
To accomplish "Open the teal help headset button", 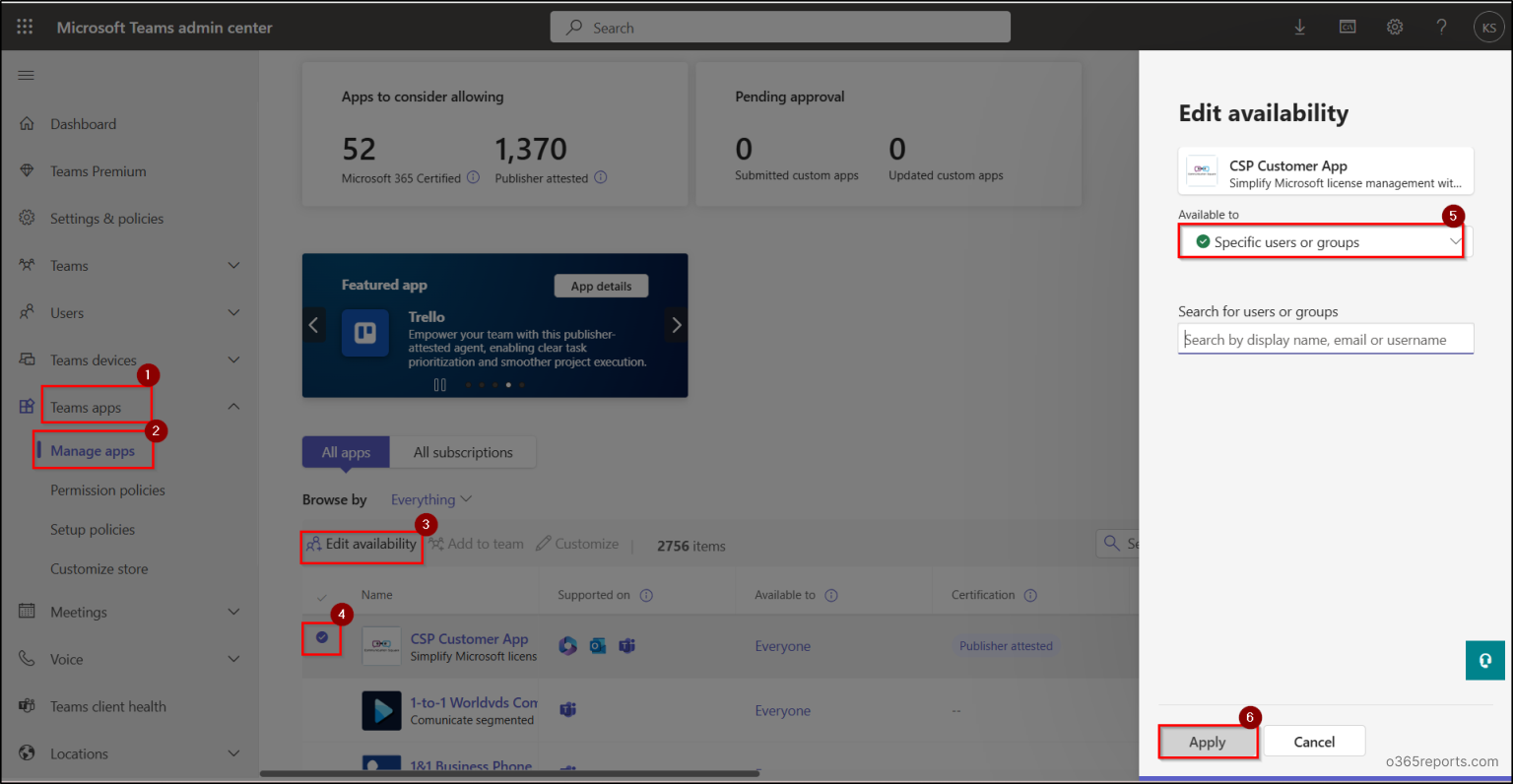I will 1485,660.
